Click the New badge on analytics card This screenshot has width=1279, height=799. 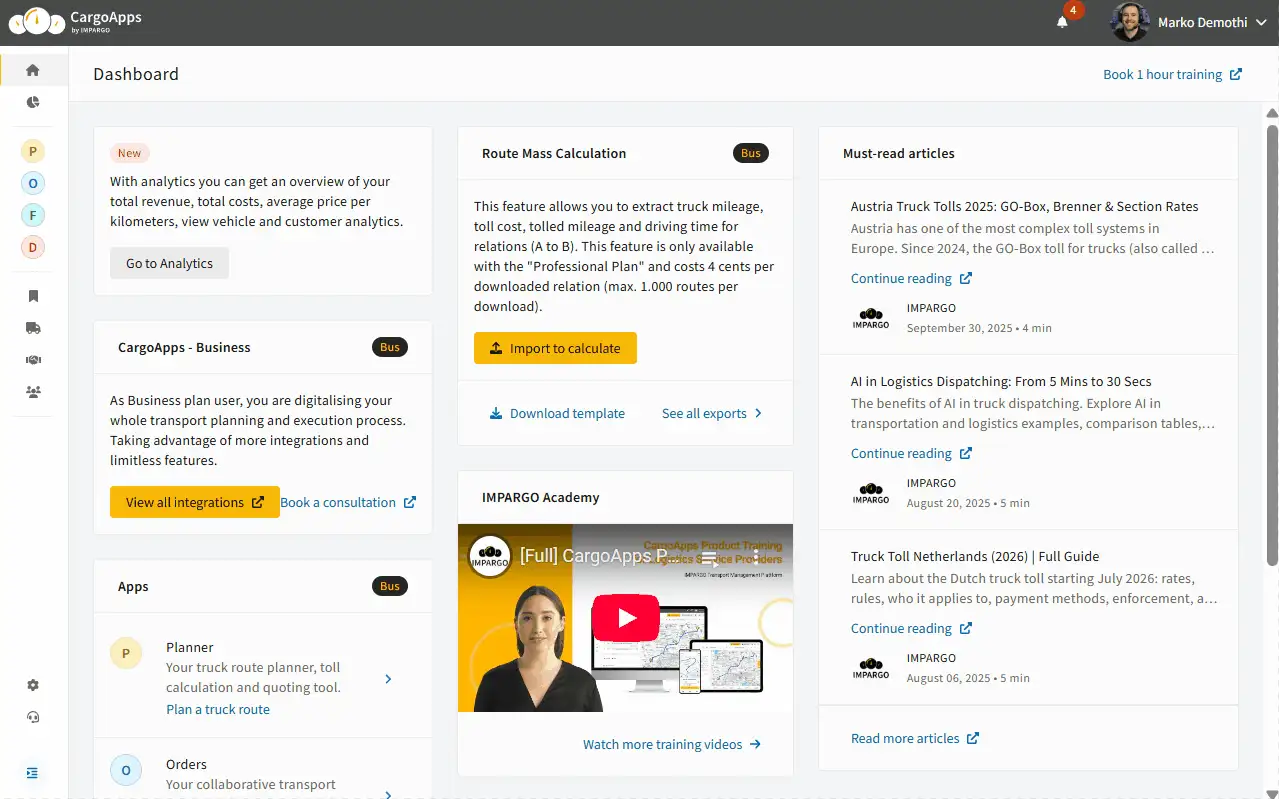(x=130, y=153)
